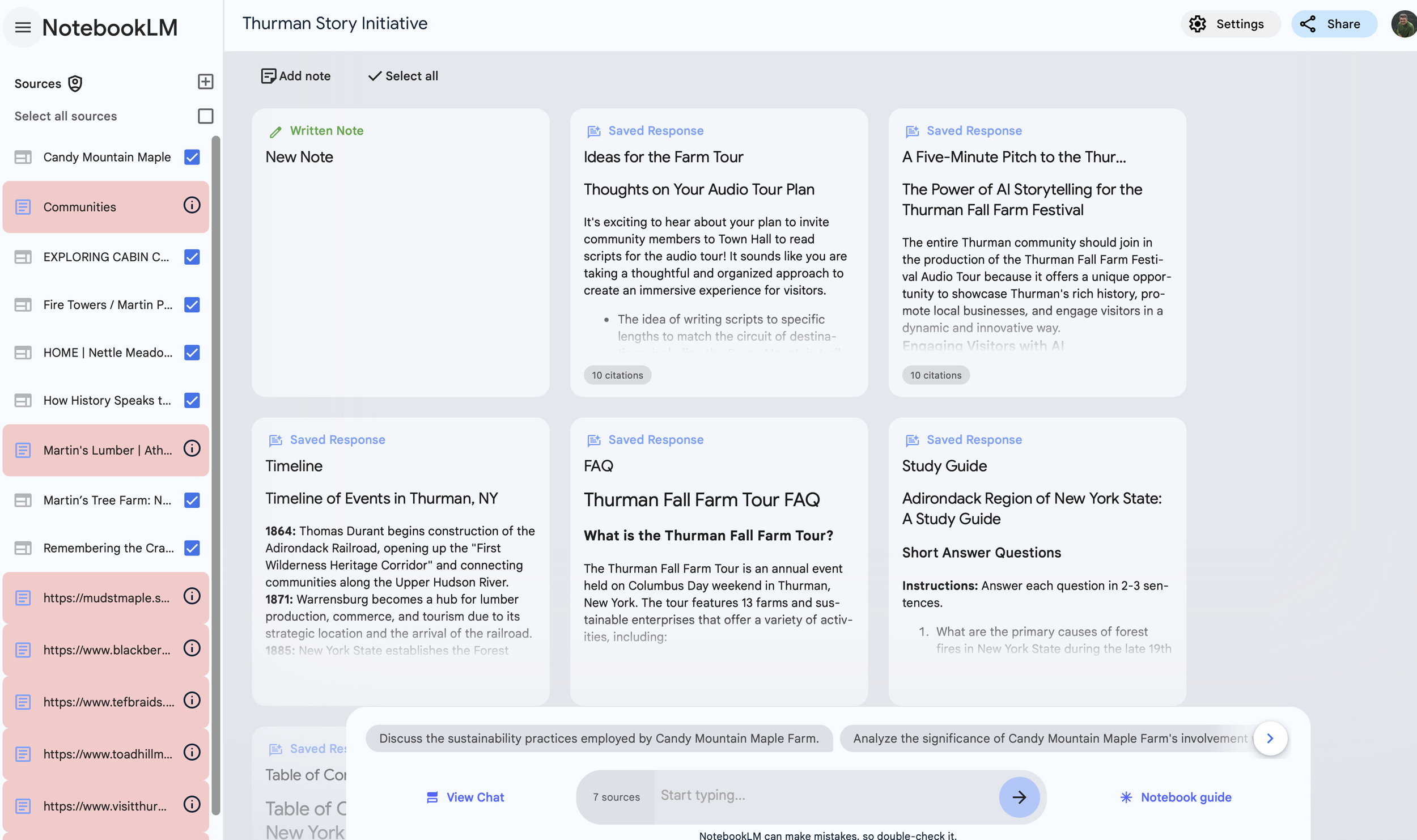Open info icon for tefbraids source

pos(192,701)
